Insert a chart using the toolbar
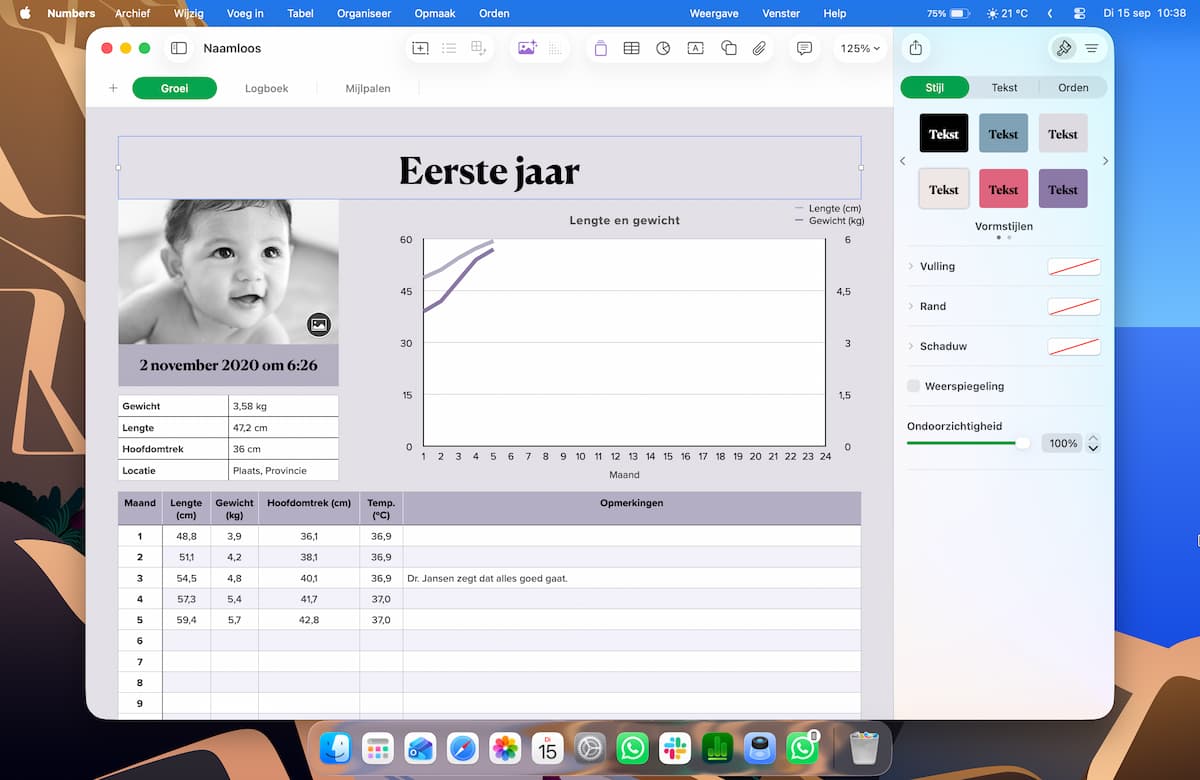Image resolution: width=1200 pixels, height=780 pixels. (663, 48)
